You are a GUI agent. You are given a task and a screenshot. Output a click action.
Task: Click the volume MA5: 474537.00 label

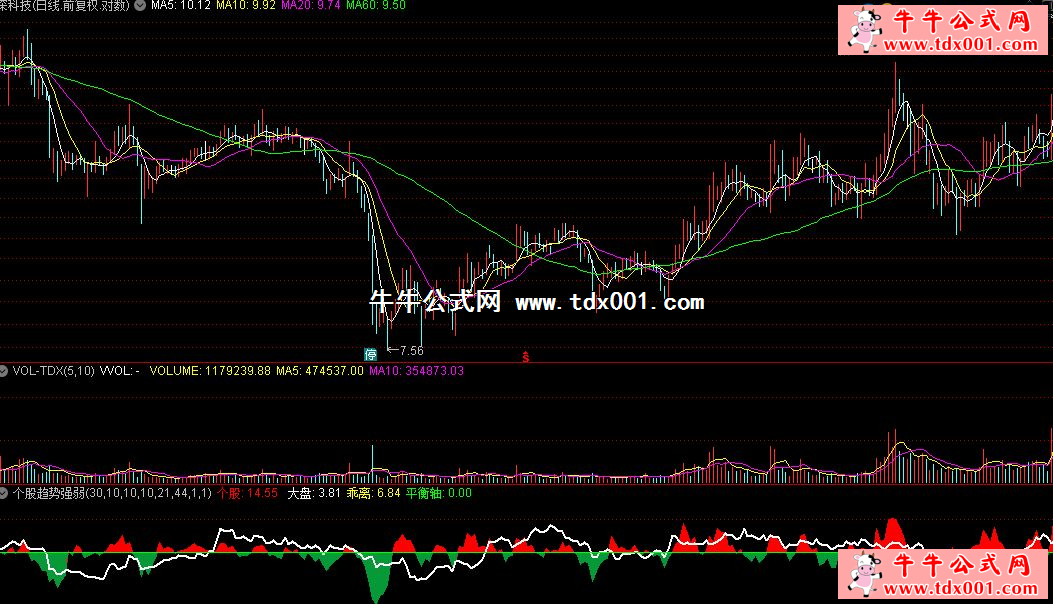(320, 371)
